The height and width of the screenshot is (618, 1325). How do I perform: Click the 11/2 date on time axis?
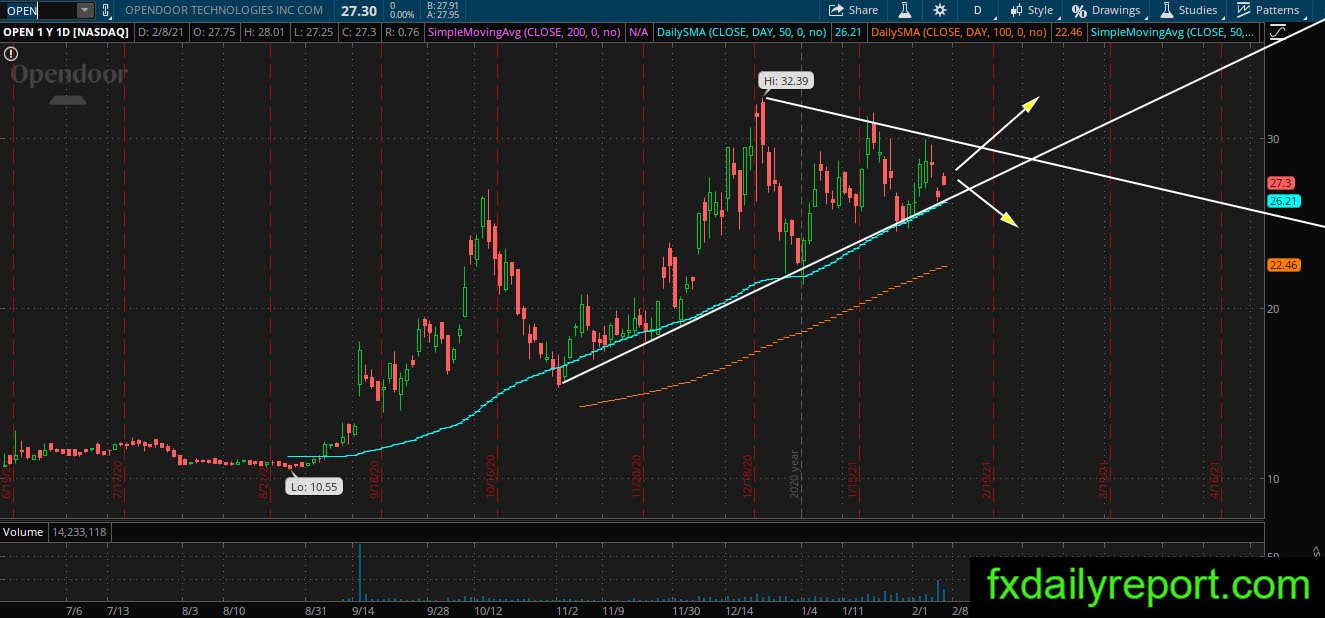tap(567, 609)
